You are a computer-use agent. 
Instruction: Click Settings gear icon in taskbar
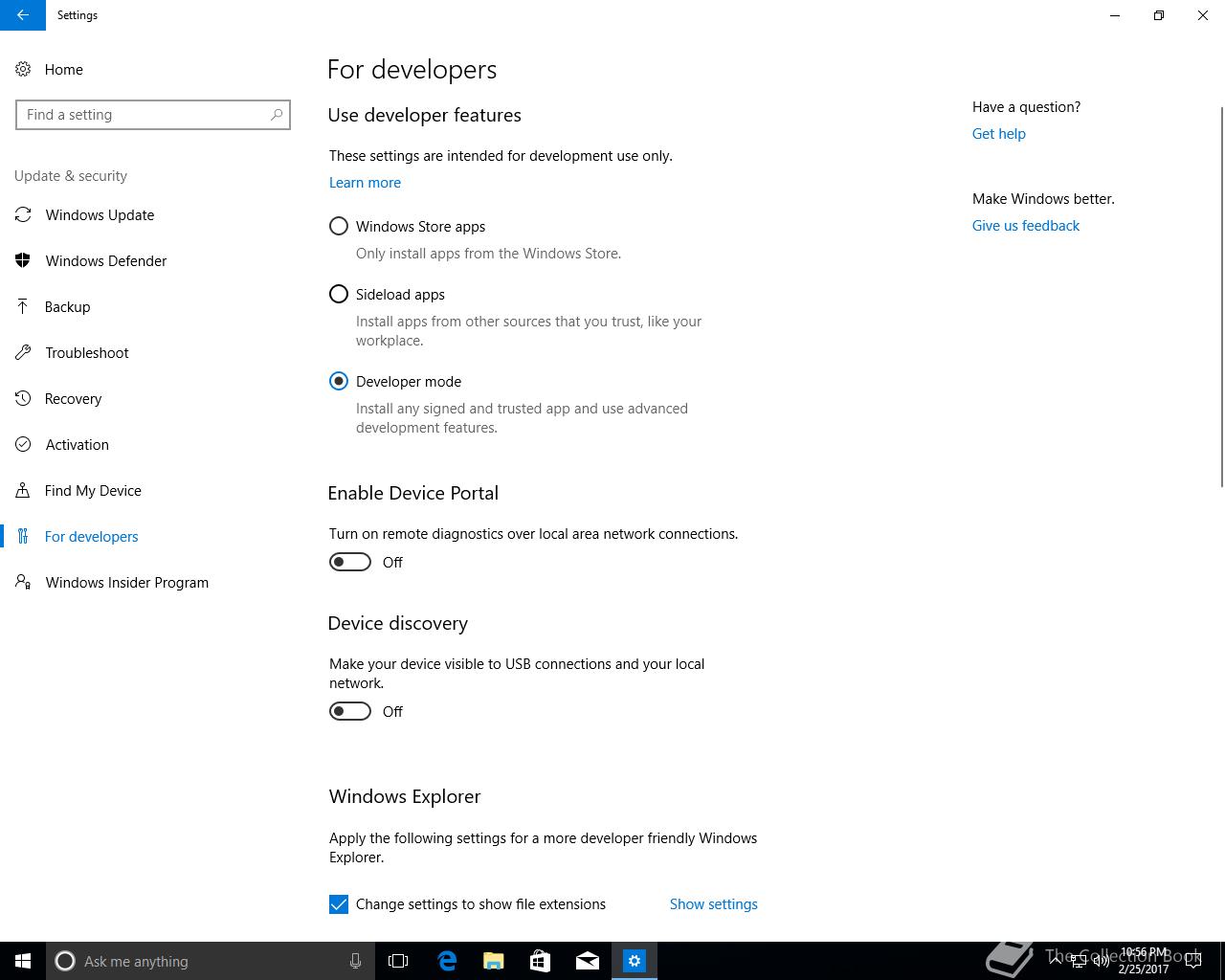click(x=635, y=961)
